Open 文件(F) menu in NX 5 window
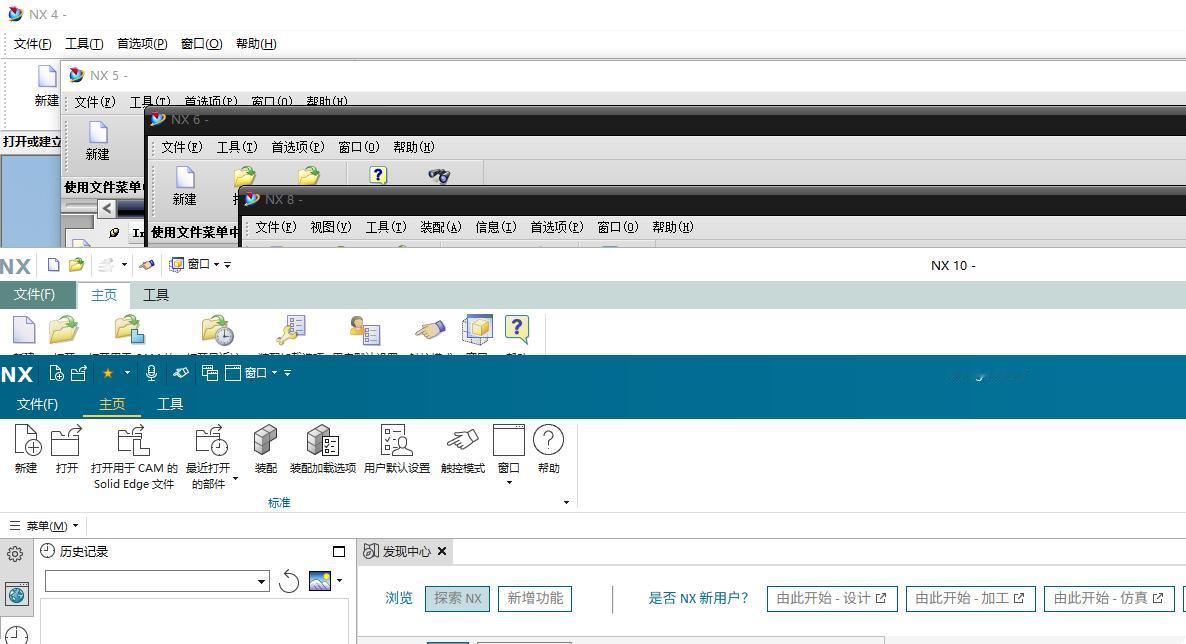Screen dimensions: 1186x644 pos(95,101)
